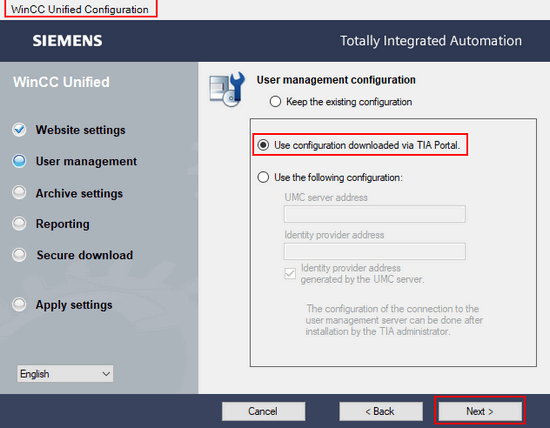Click the Website settings checkmark step icon
The image size is (550, 428).
click(x=19, y=130)
